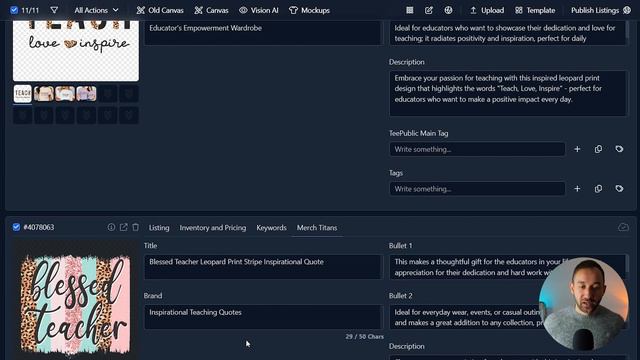This screenshot has width=640, height=360.
Task: Click copy icon next to Tags field
Action: 598,189
